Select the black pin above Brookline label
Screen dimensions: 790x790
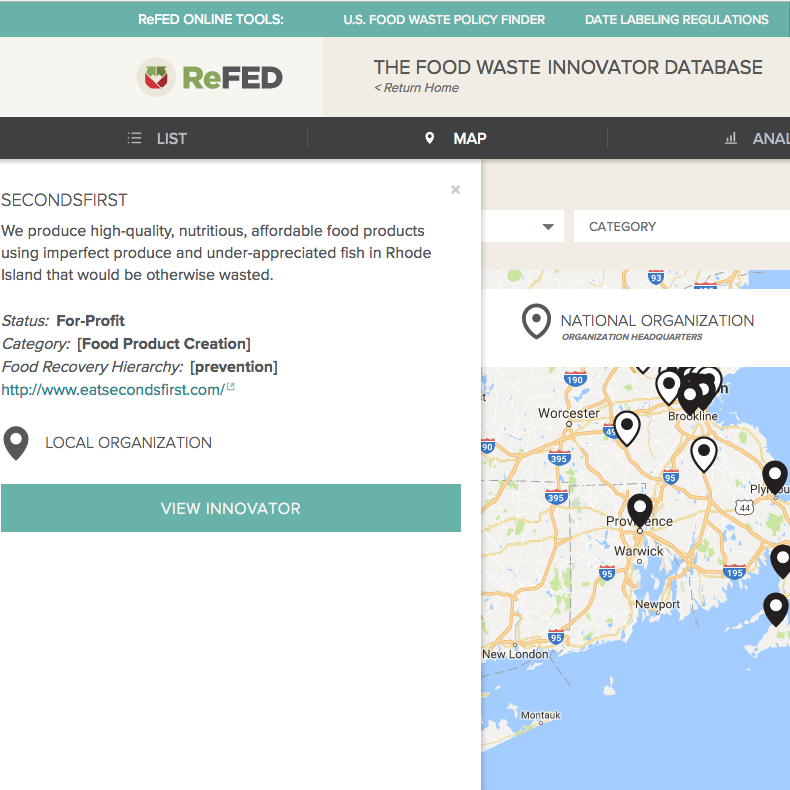point(690,398)
